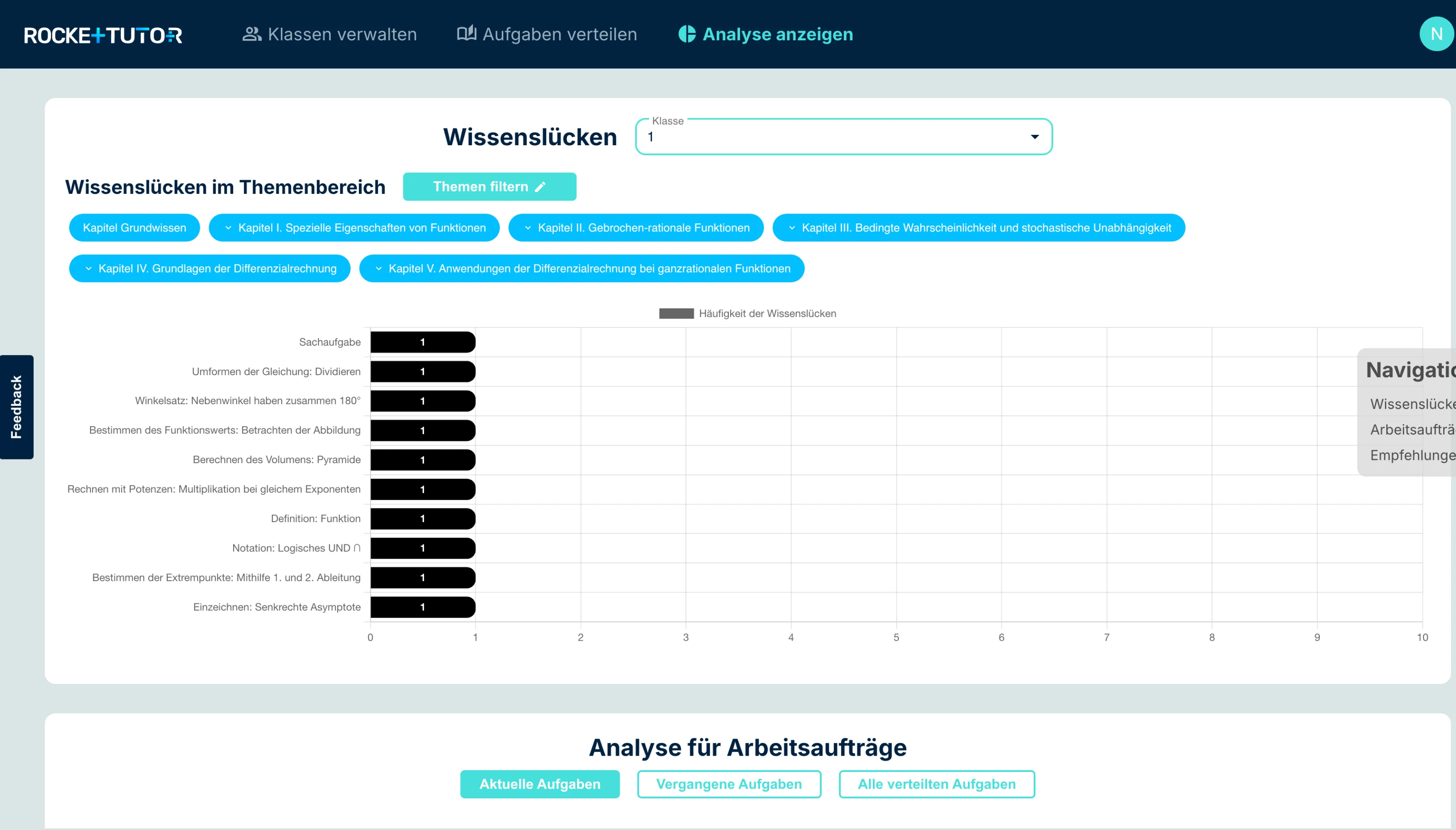The image size is (1456, 830).
Task: Expand chevron of Kapitel I. Spezielle Eigenschaften
Action: pyautogui.click(x=229, y=228)
